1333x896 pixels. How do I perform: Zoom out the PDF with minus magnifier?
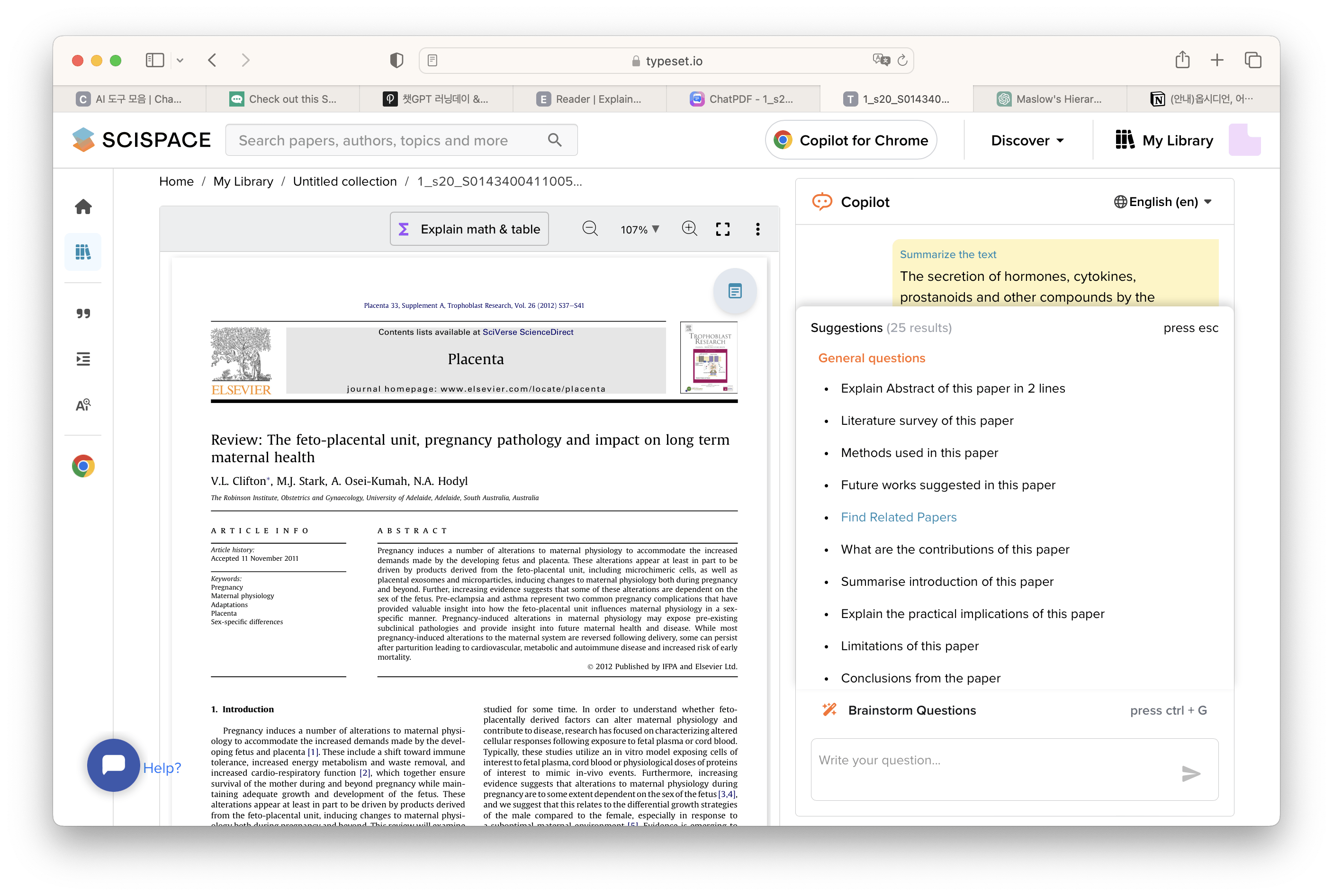[590, 229]
